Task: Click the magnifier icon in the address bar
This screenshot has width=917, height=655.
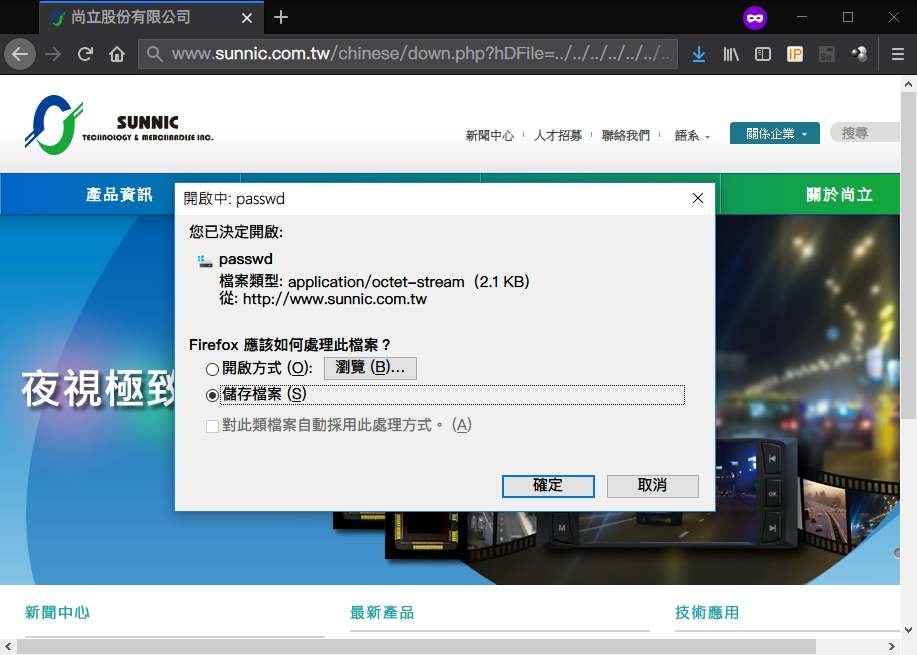Action: 154,54
